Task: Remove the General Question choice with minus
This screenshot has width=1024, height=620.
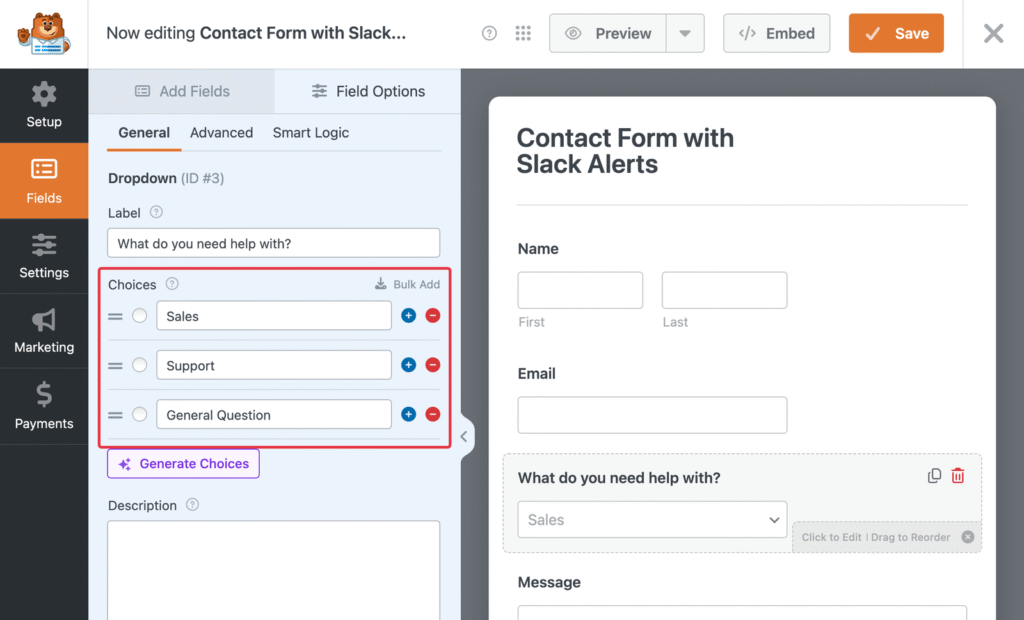Action: 433,414
